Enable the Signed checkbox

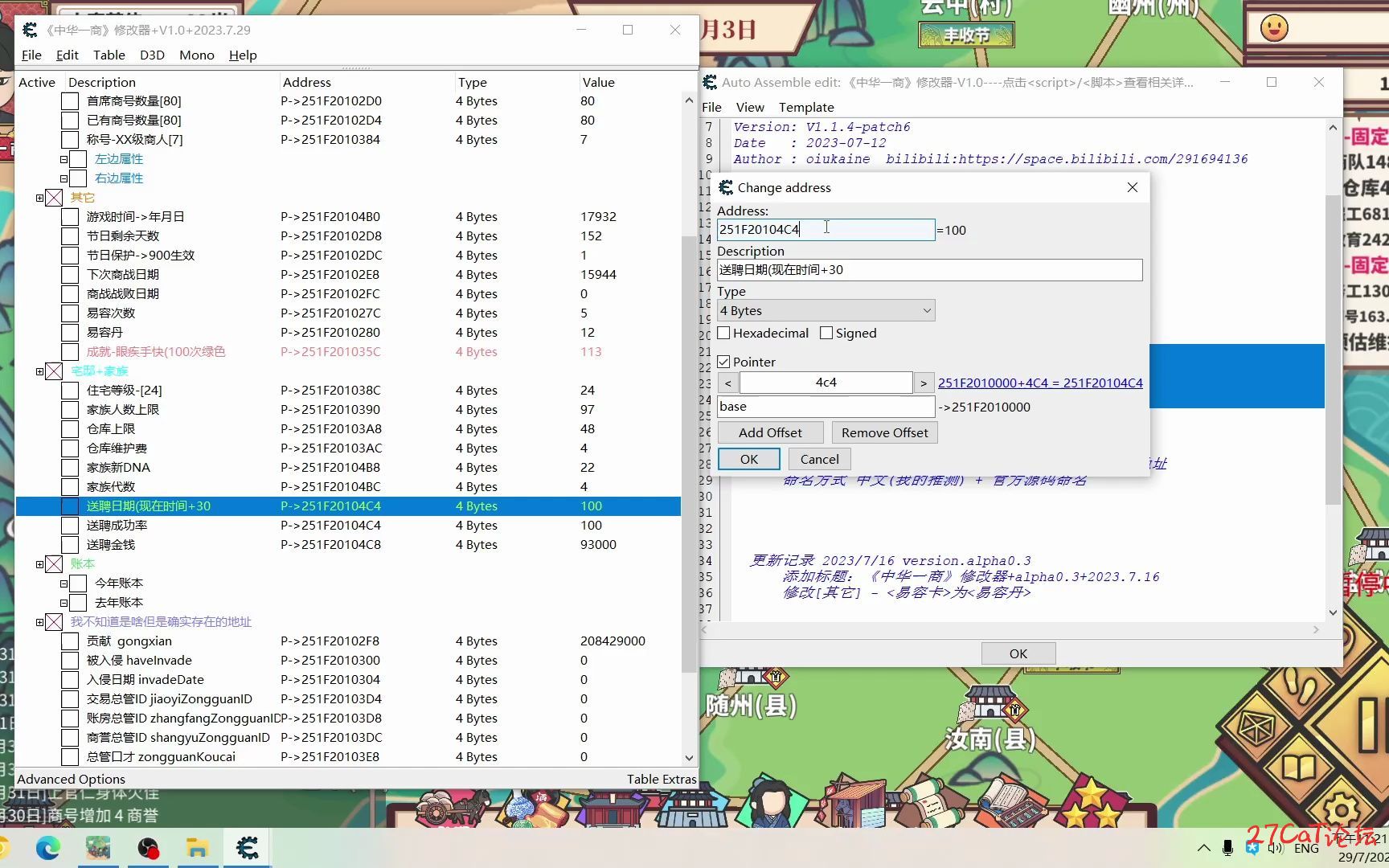(x=826, y=333)
